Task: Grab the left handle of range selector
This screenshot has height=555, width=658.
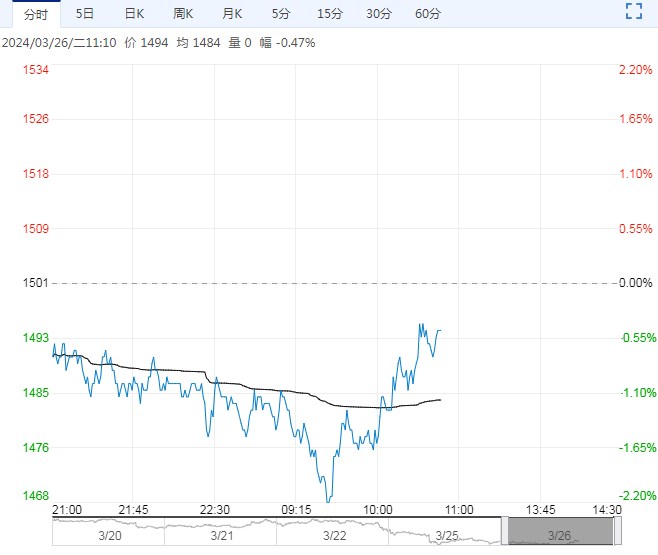Action: [x=505, y=531]
